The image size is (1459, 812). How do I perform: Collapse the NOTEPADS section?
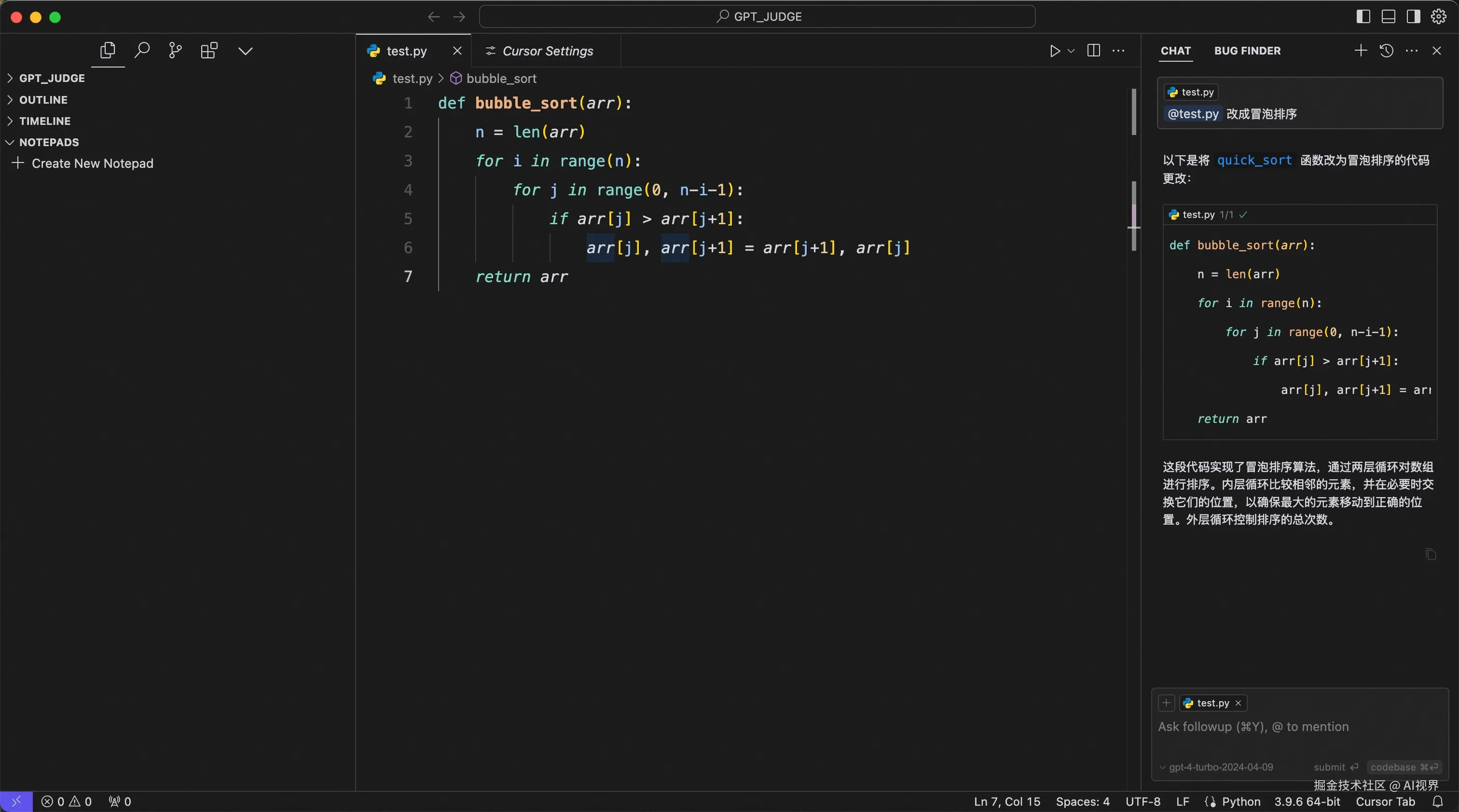click(49, 142)
